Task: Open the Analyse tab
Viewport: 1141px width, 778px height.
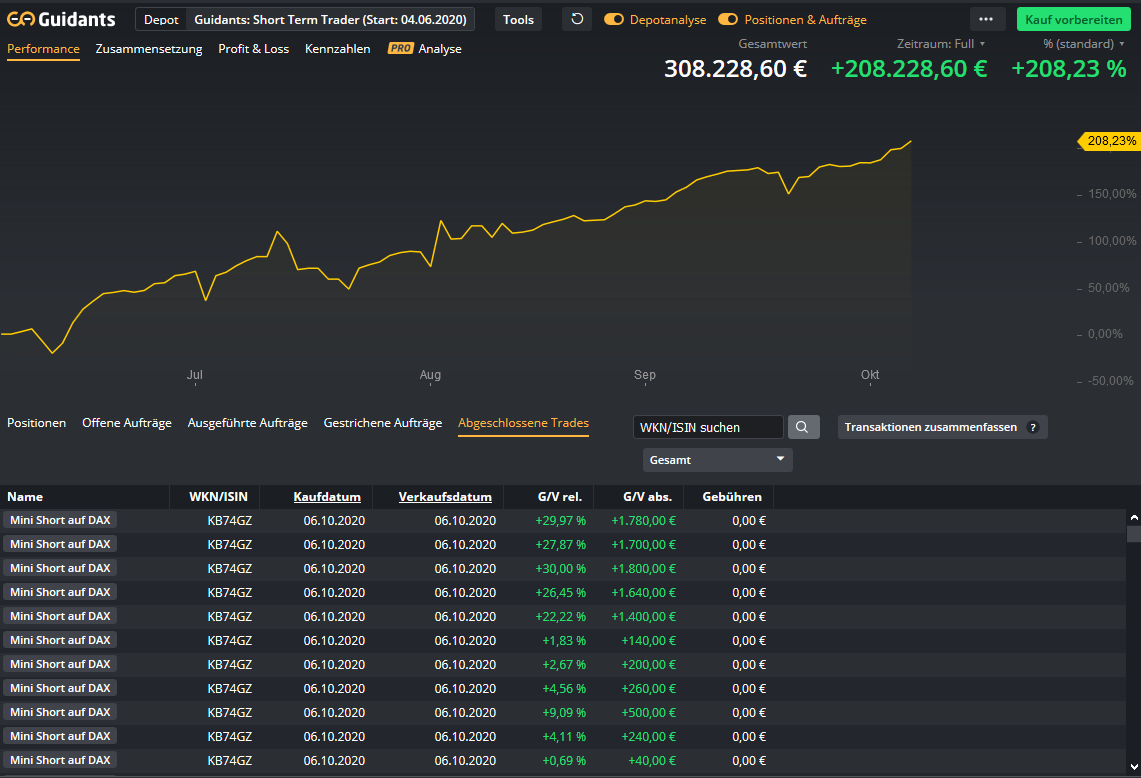Action: [440, 49]
